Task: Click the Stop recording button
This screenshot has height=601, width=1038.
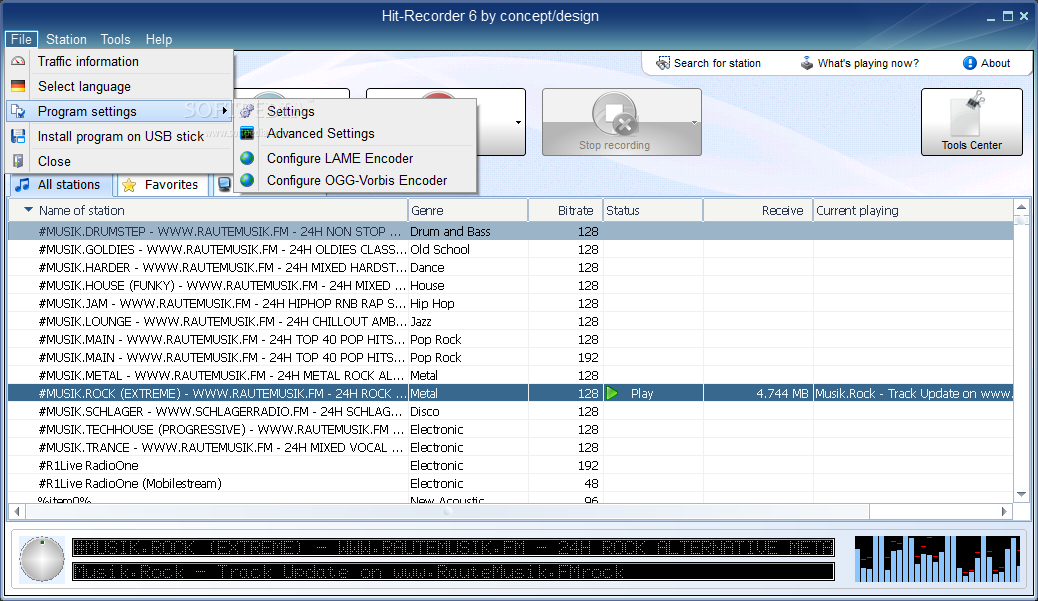Action: pyautogui.click(x=622, y=122)
